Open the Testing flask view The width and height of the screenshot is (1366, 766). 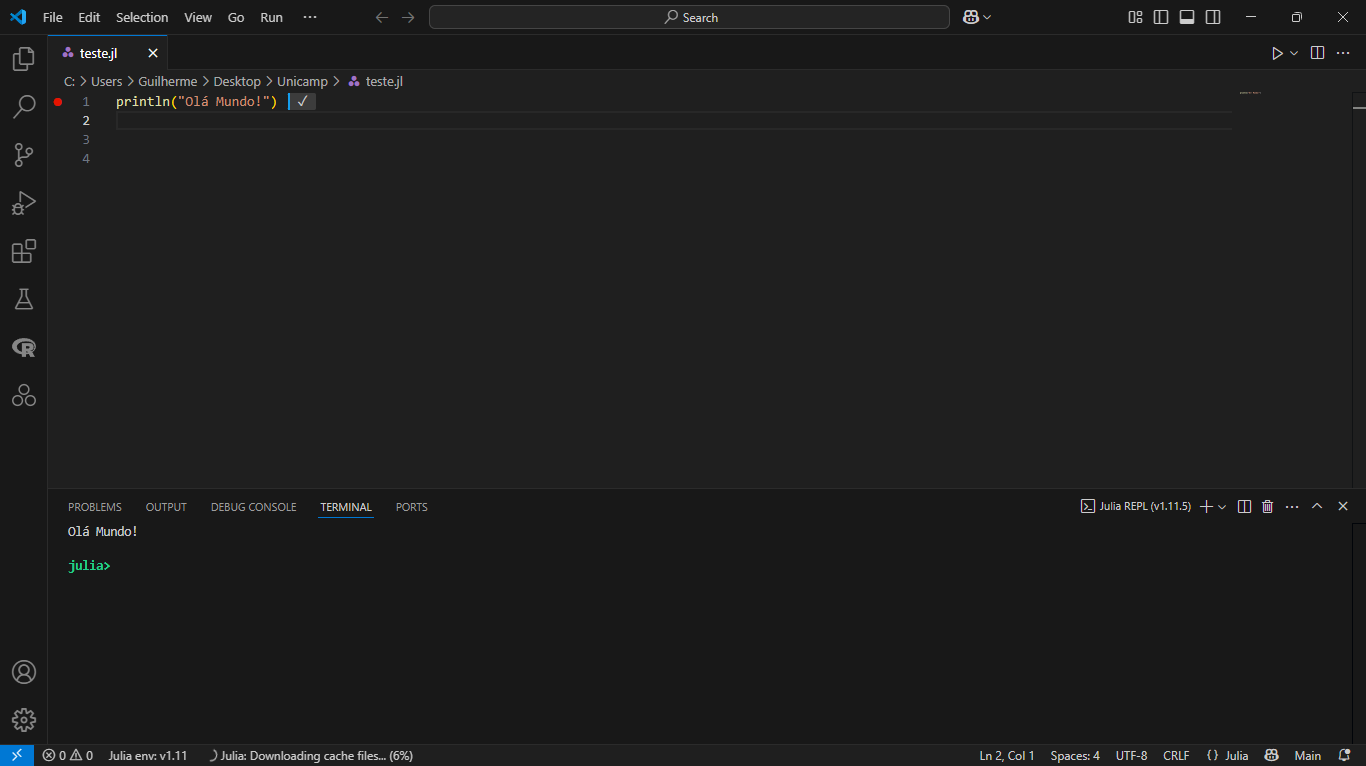pos(23,299)
